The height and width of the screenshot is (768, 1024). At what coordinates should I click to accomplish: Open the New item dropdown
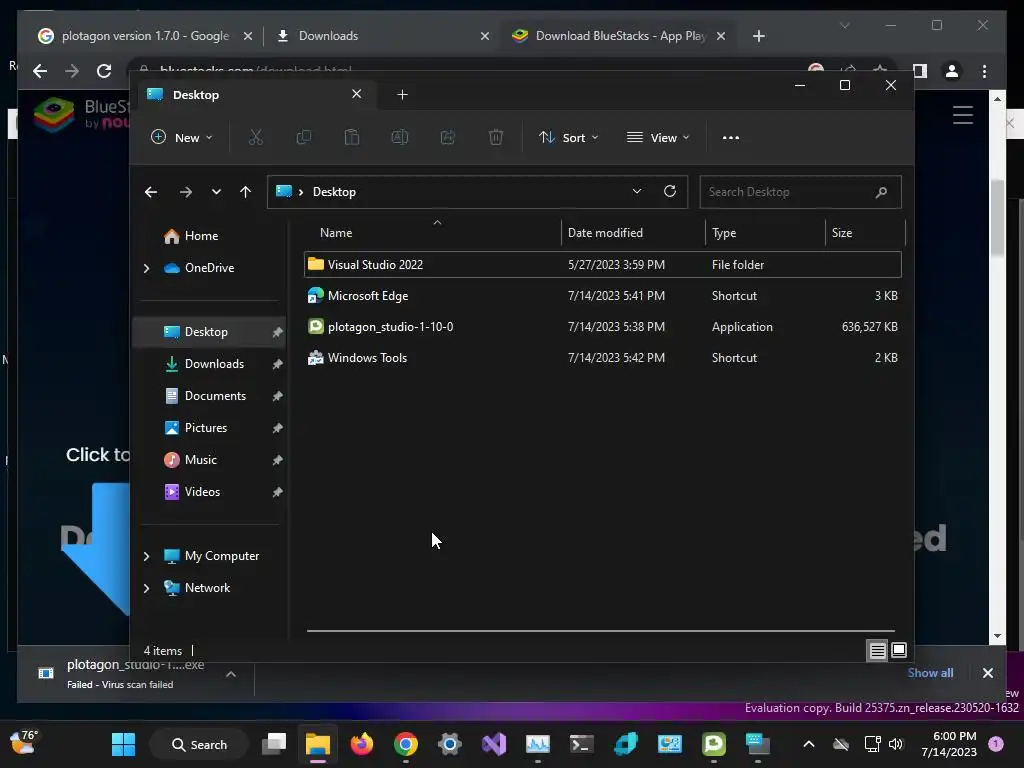(x=182, y=138)
